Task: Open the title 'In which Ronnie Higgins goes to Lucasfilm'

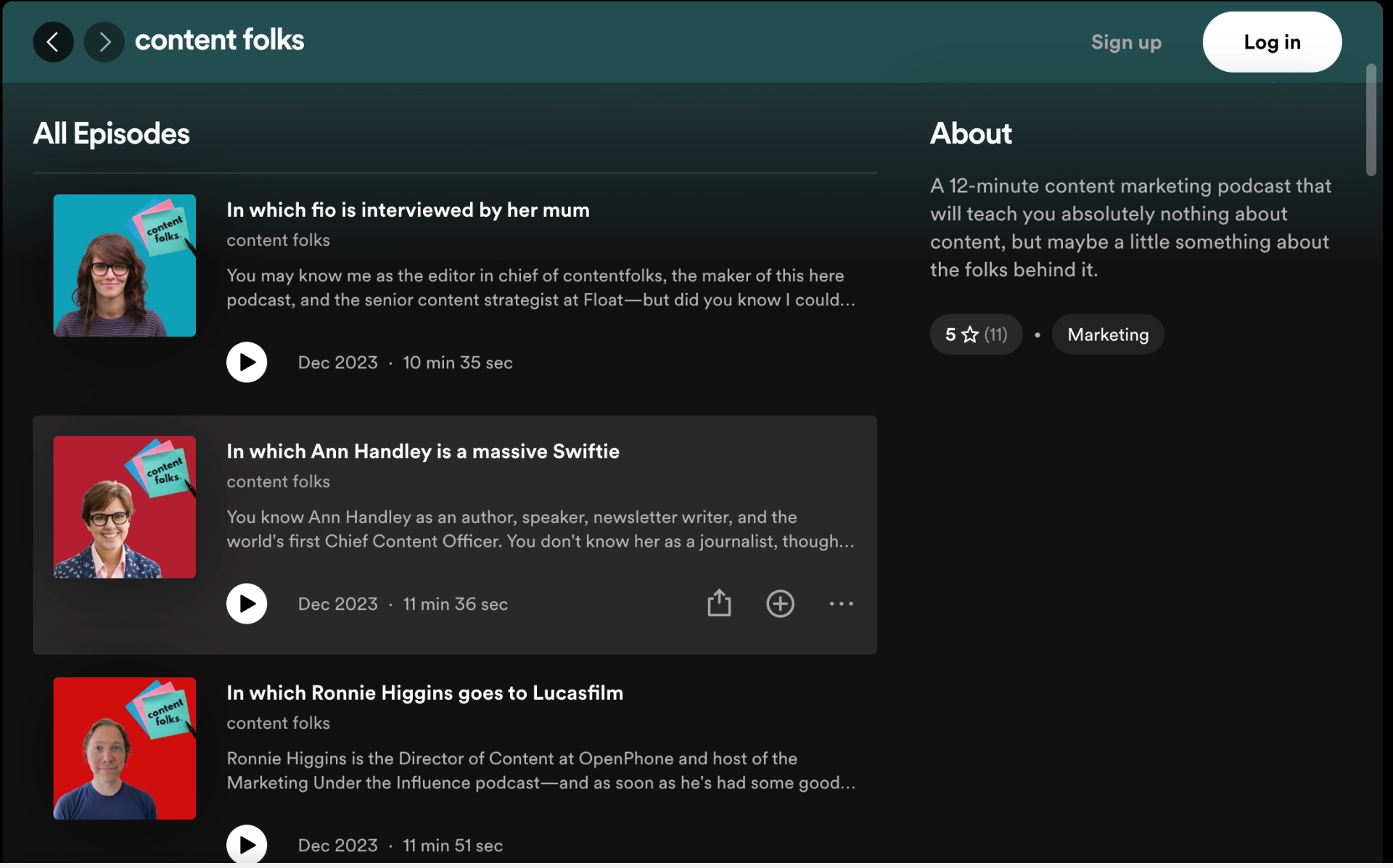Action: point(424,693)
